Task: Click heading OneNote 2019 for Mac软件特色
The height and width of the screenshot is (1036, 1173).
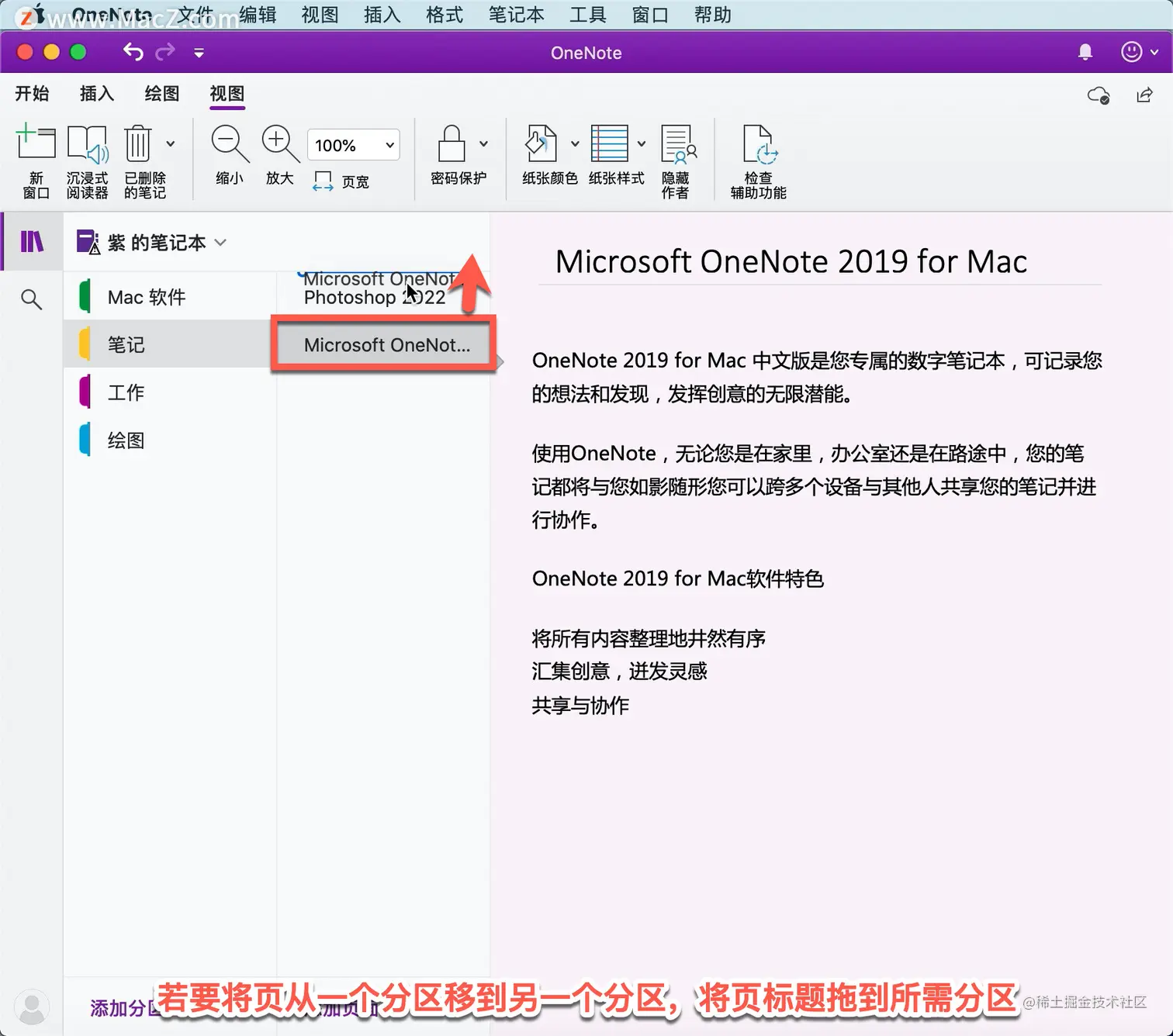Action: tap(677, 578)
